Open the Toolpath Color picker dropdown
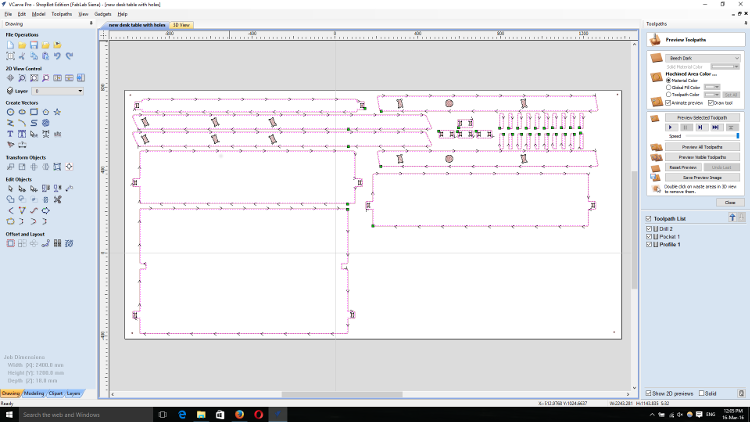This screenshot has width=750, height=422. click(712, 95)
